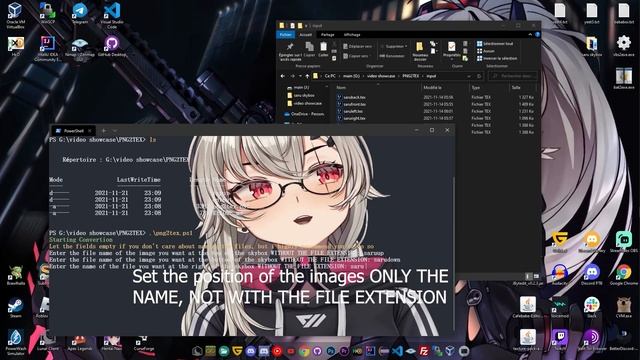Screen dimensions: 640x360
Task: Open the Explorer help question mark button
Action: click(537, 35)
